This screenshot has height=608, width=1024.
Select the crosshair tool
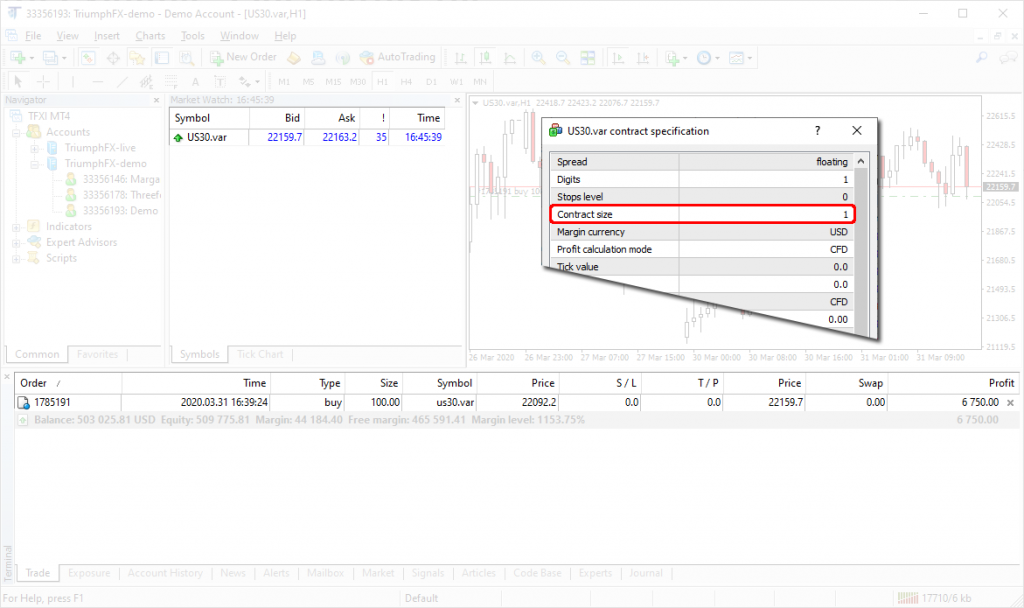pos(43,82)
